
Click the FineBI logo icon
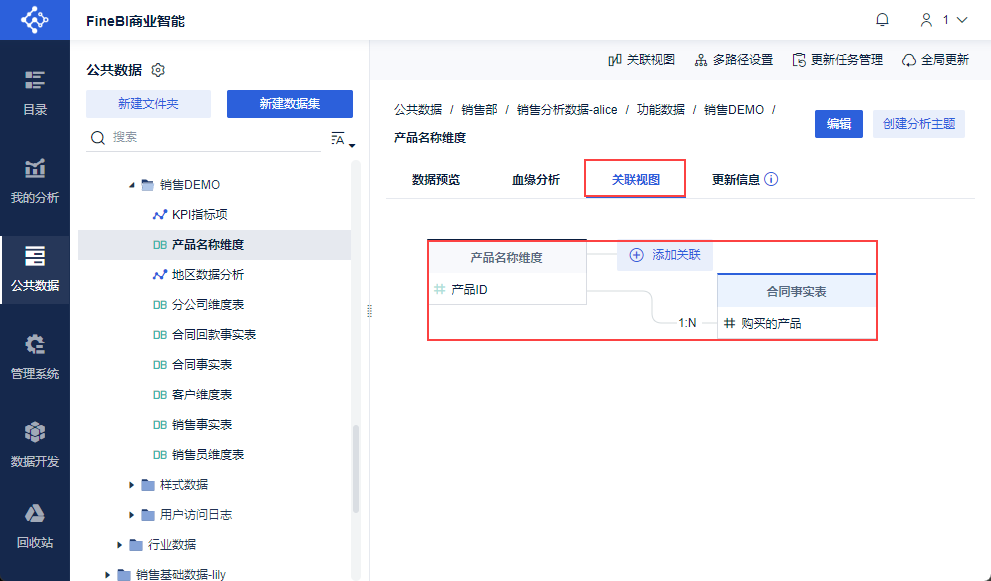(35, 20)
